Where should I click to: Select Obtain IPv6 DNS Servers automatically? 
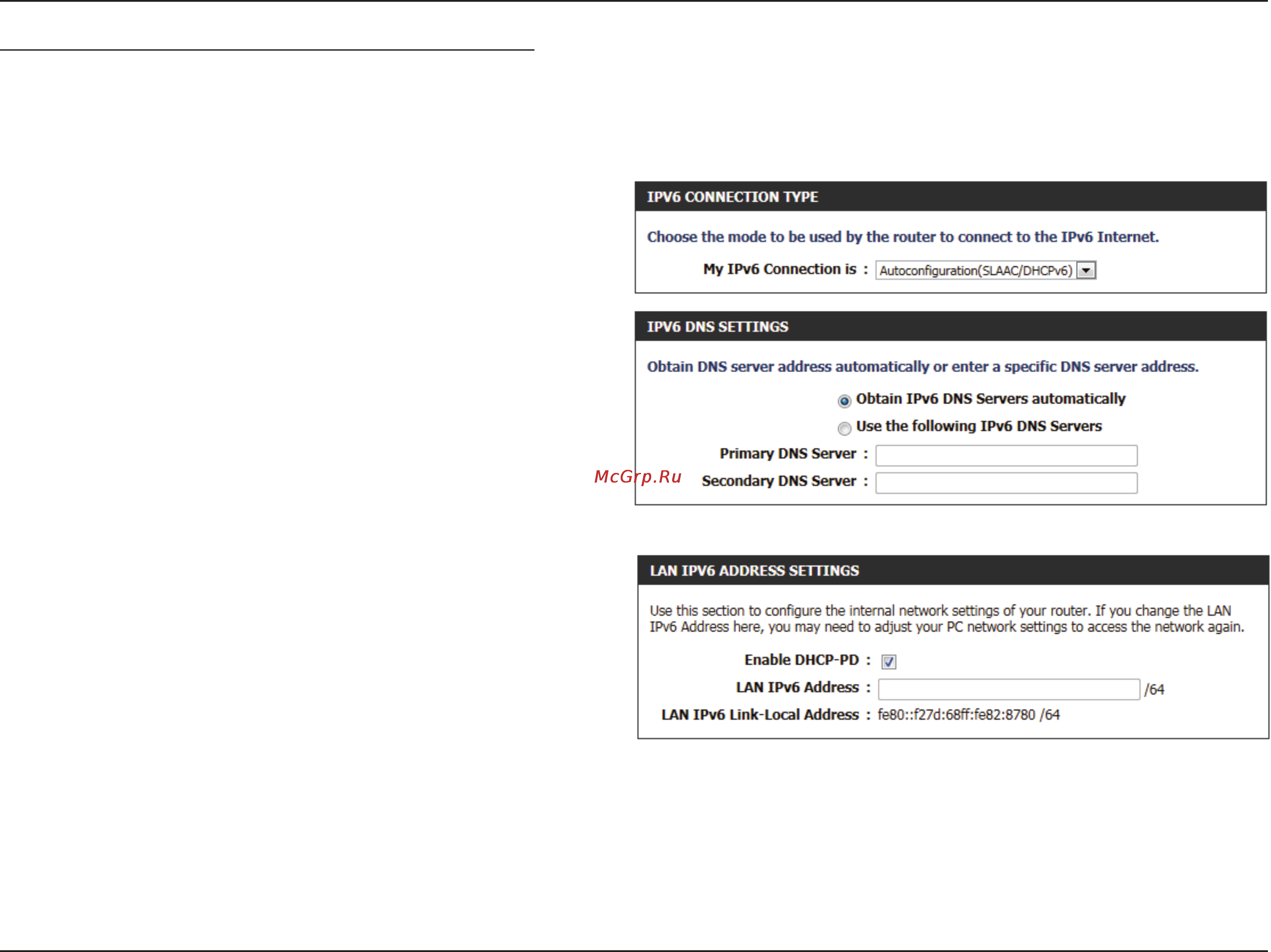[844, 401]
